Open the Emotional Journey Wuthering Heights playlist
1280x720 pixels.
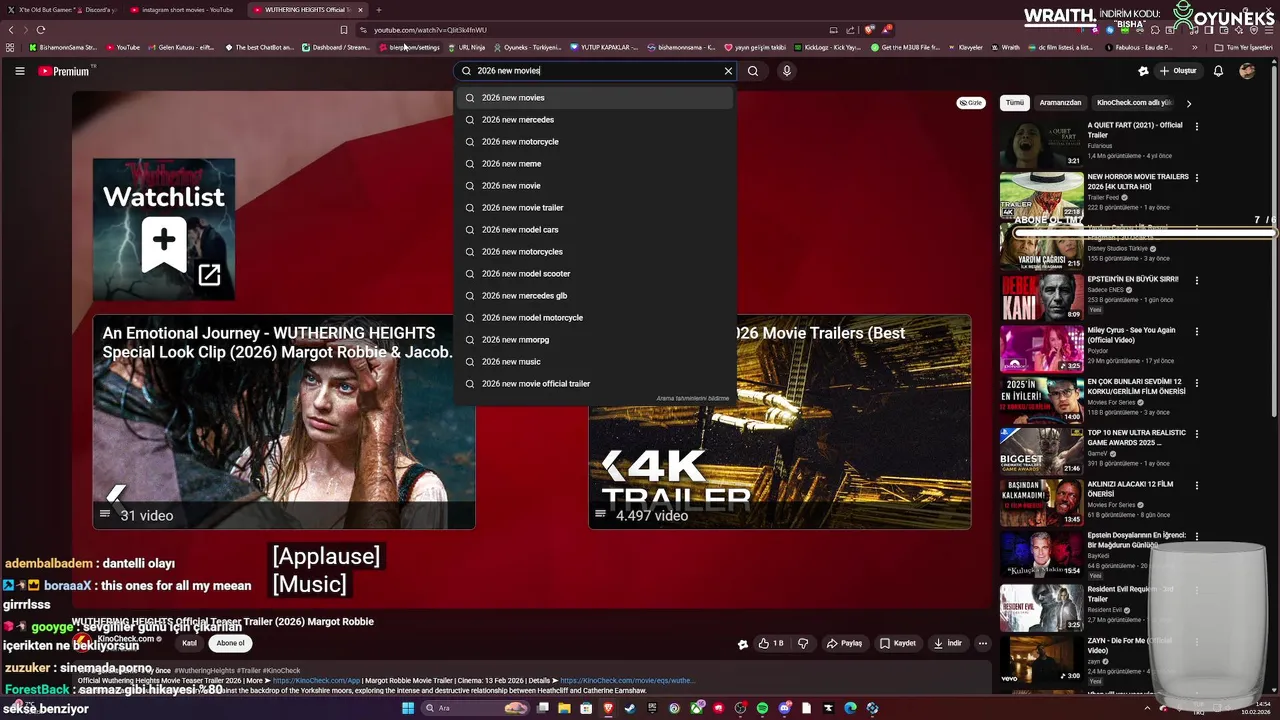(284, 422)
